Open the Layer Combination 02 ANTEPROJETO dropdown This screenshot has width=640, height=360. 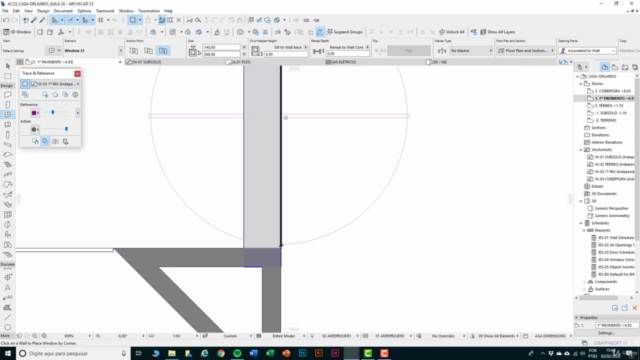(x=337, y=336)
